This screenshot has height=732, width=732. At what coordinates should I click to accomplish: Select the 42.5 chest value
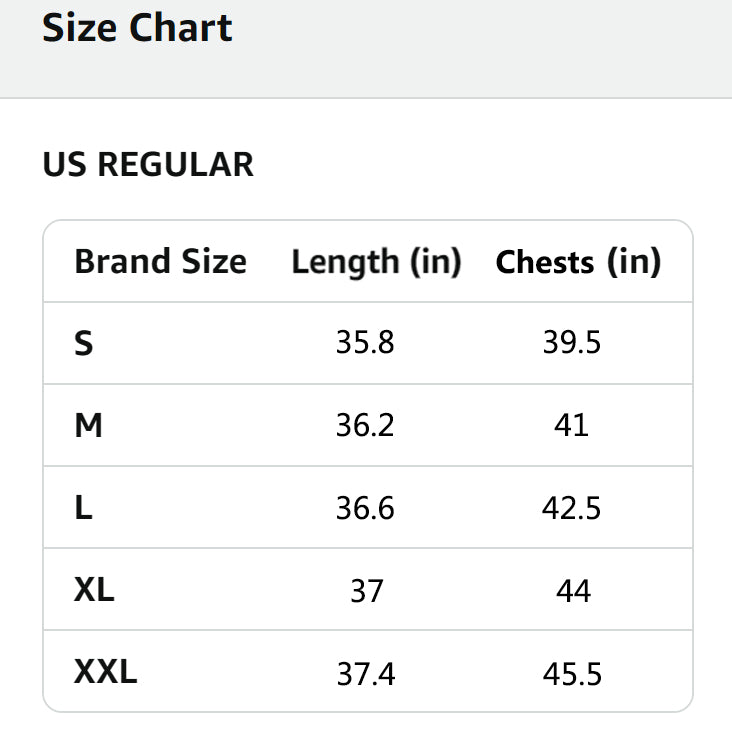pos(572,508)
